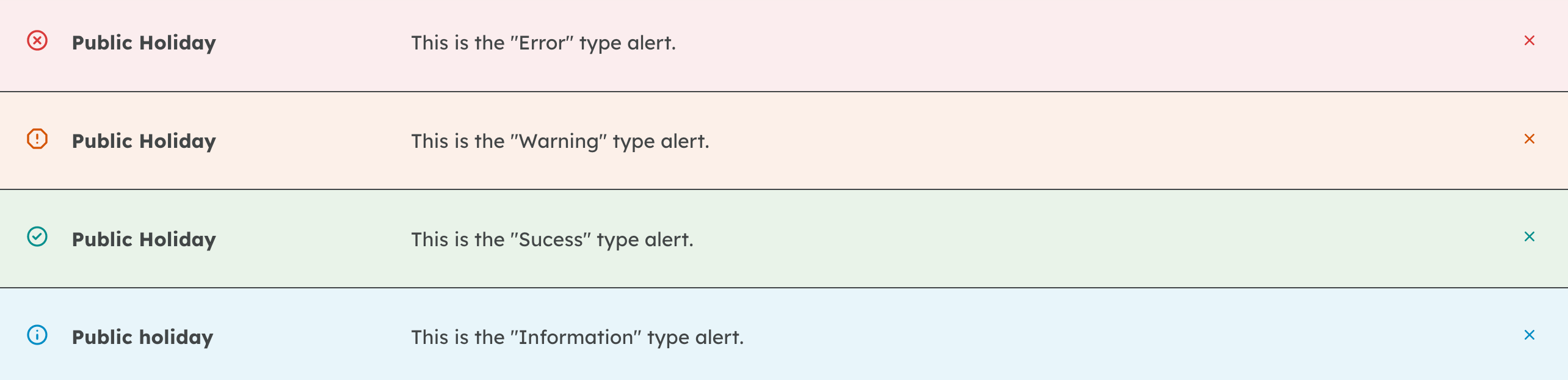Click the Public Holiday title in success alert
The height and width of the screenshot is (380, 1568).
coord(144,239)
